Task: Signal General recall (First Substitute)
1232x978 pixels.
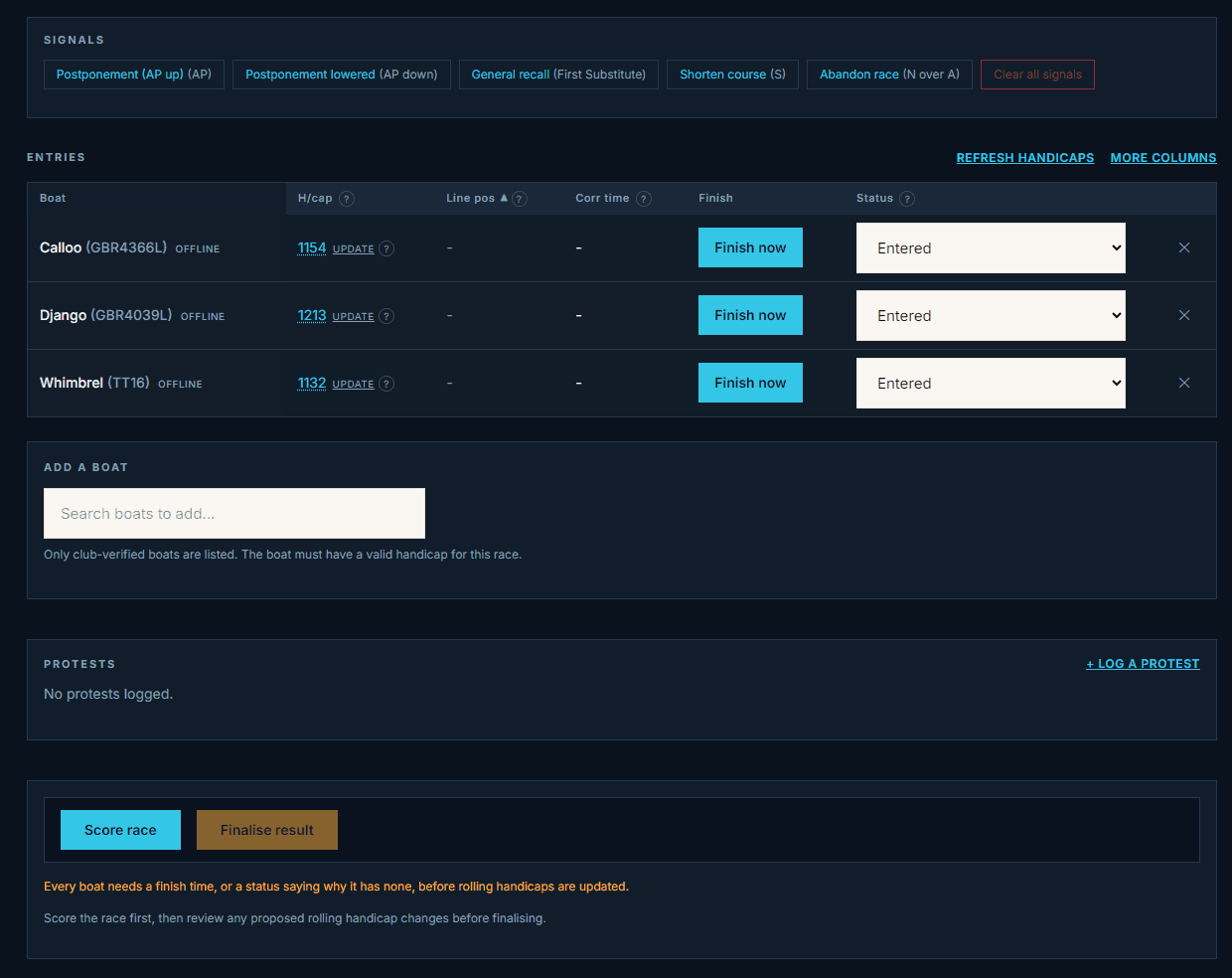Action: [558, 75]
